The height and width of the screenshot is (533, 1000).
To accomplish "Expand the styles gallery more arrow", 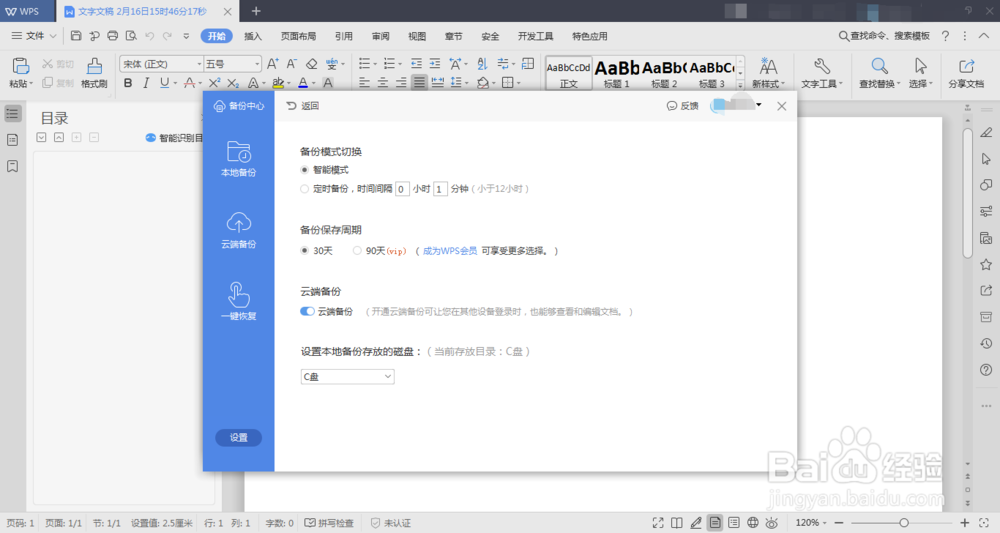I will click(x=740, y=84).
